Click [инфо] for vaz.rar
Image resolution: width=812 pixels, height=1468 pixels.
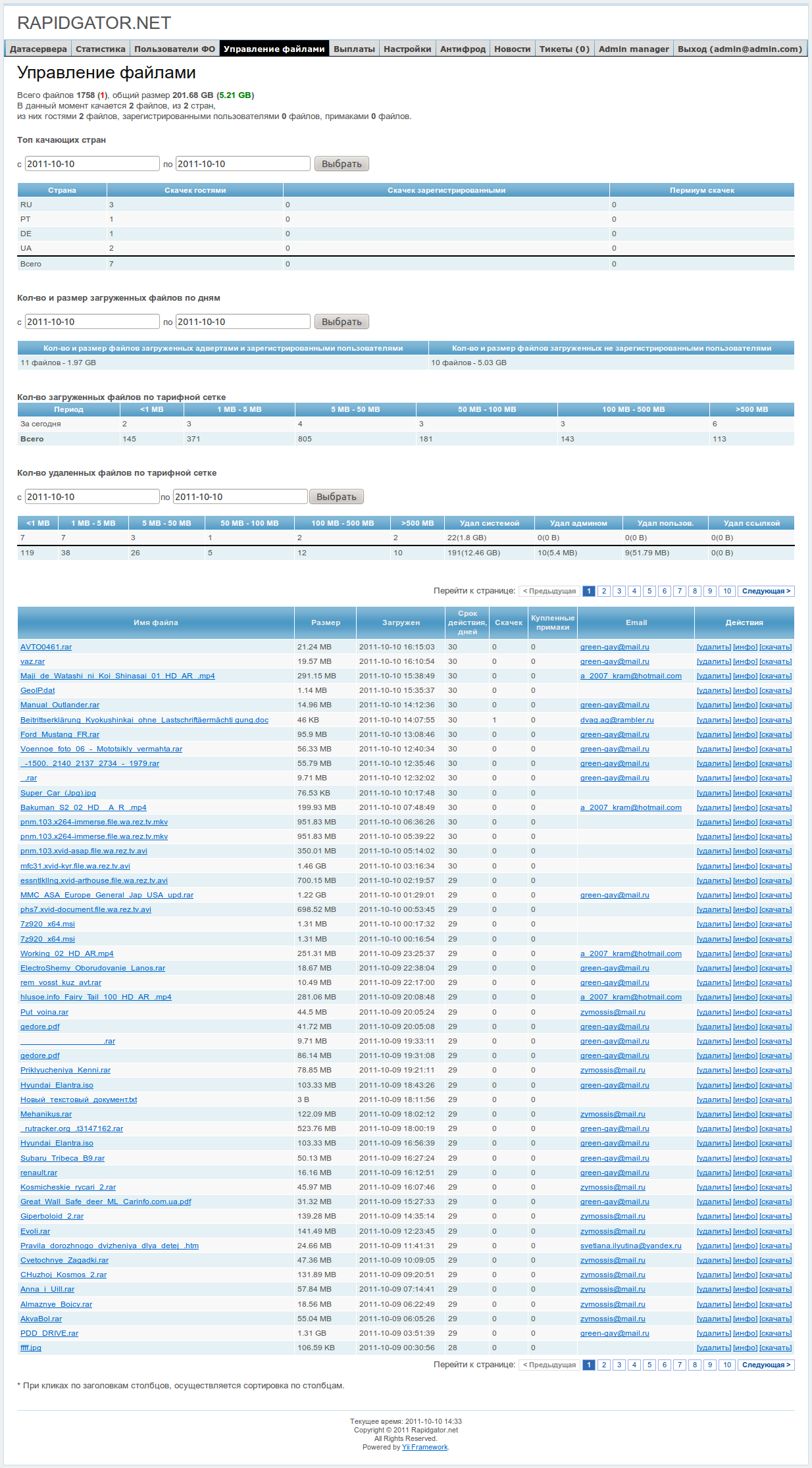(x=745, y=661)
